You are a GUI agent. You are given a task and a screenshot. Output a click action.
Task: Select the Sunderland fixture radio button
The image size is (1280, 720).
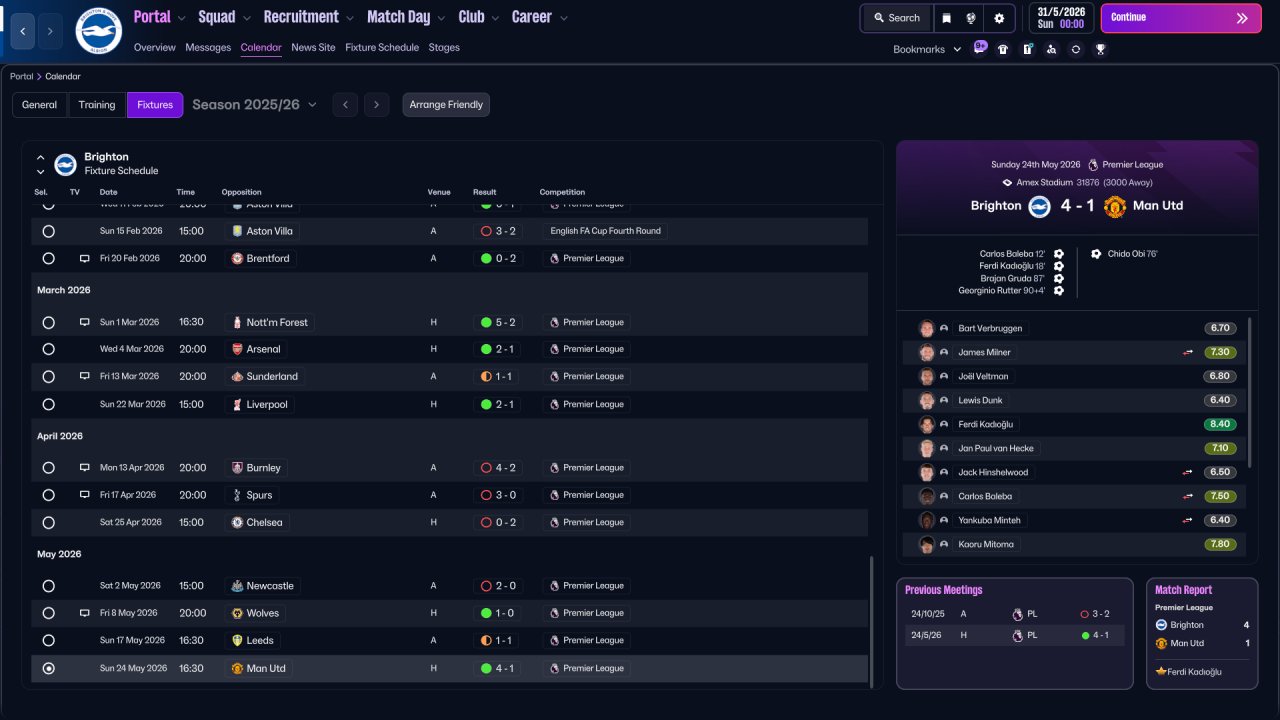48,377
